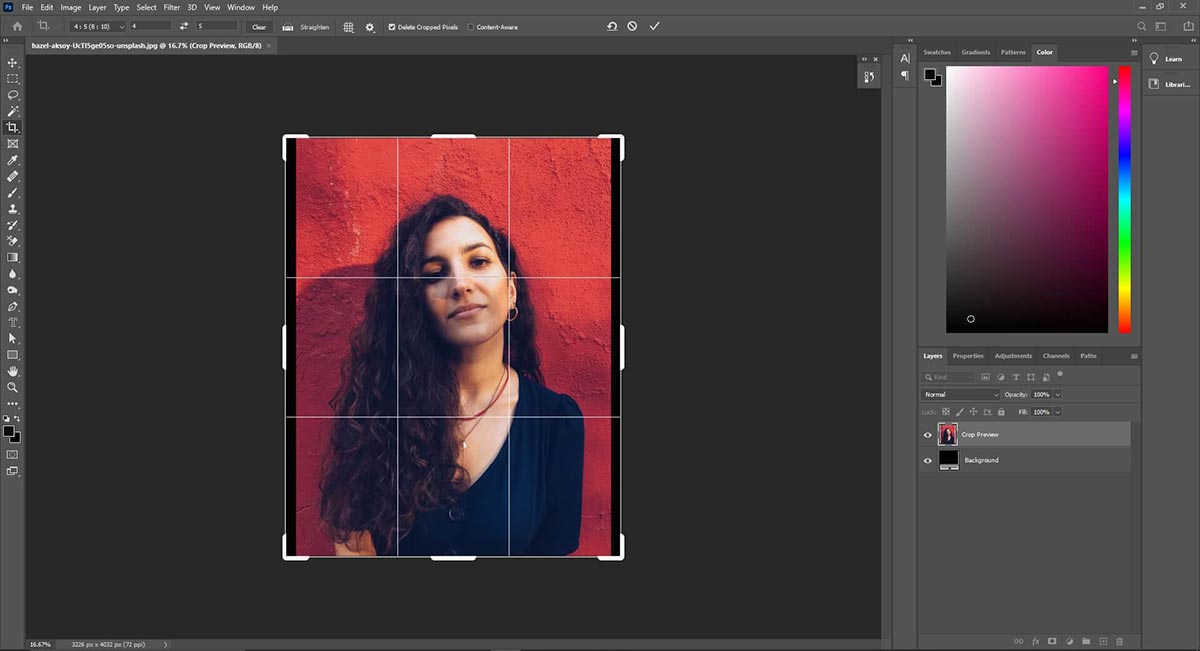This screenshot has height=651, width=1200.
Task: Cancel the crop operation
Action: 632,26
